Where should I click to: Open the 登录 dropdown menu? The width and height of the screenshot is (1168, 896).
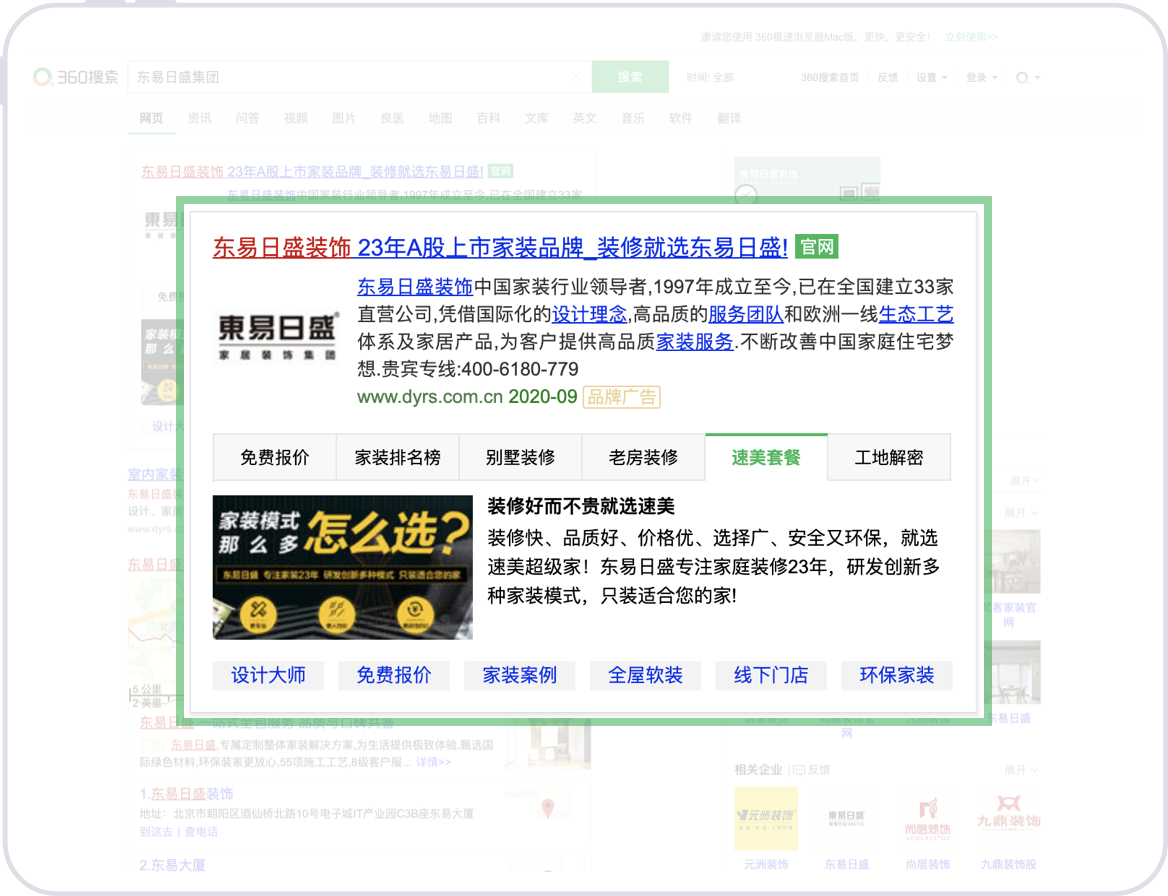click(981, 77)
